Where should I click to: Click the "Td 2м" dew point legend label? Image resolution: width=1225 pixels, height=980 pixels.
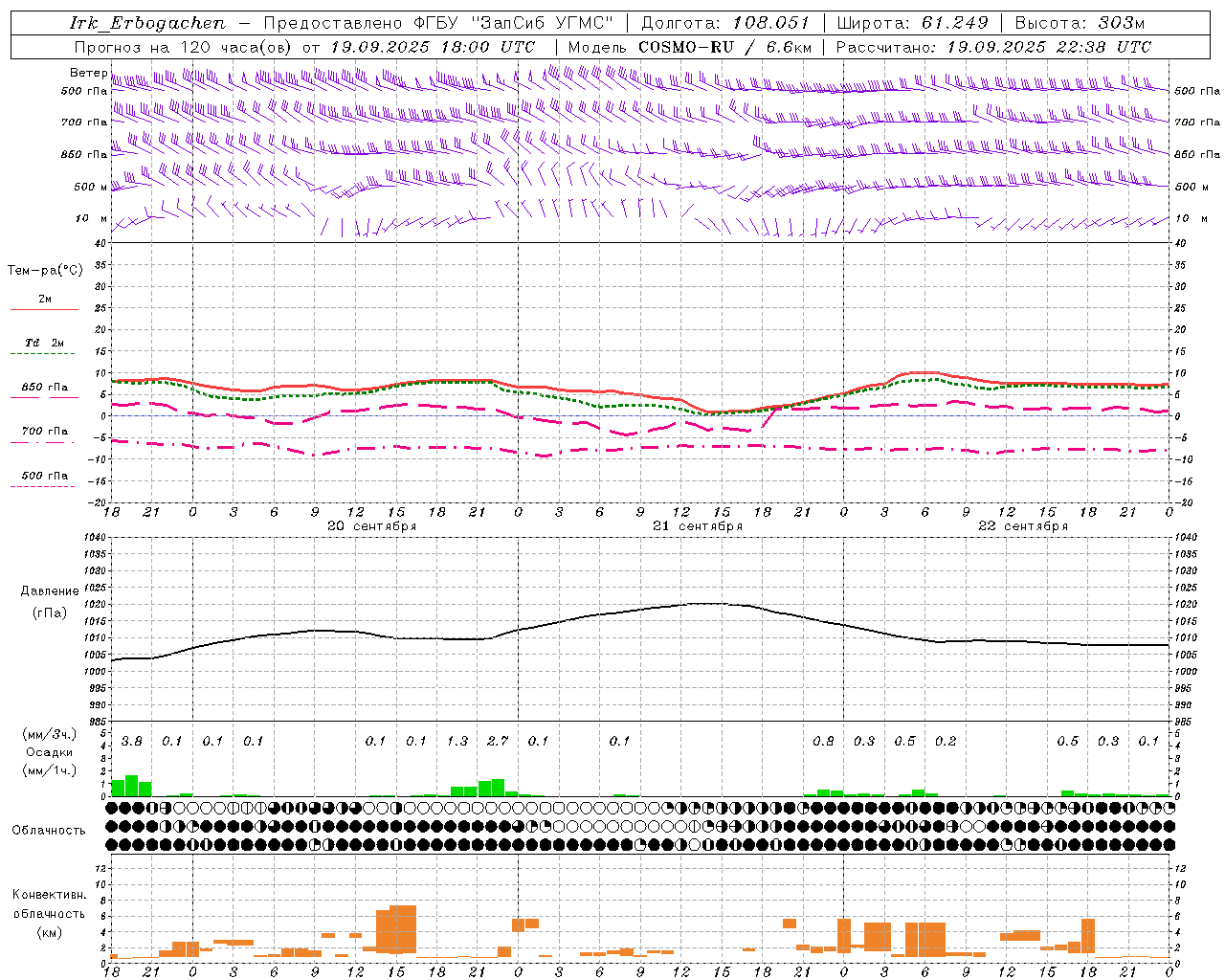(45, 343)
